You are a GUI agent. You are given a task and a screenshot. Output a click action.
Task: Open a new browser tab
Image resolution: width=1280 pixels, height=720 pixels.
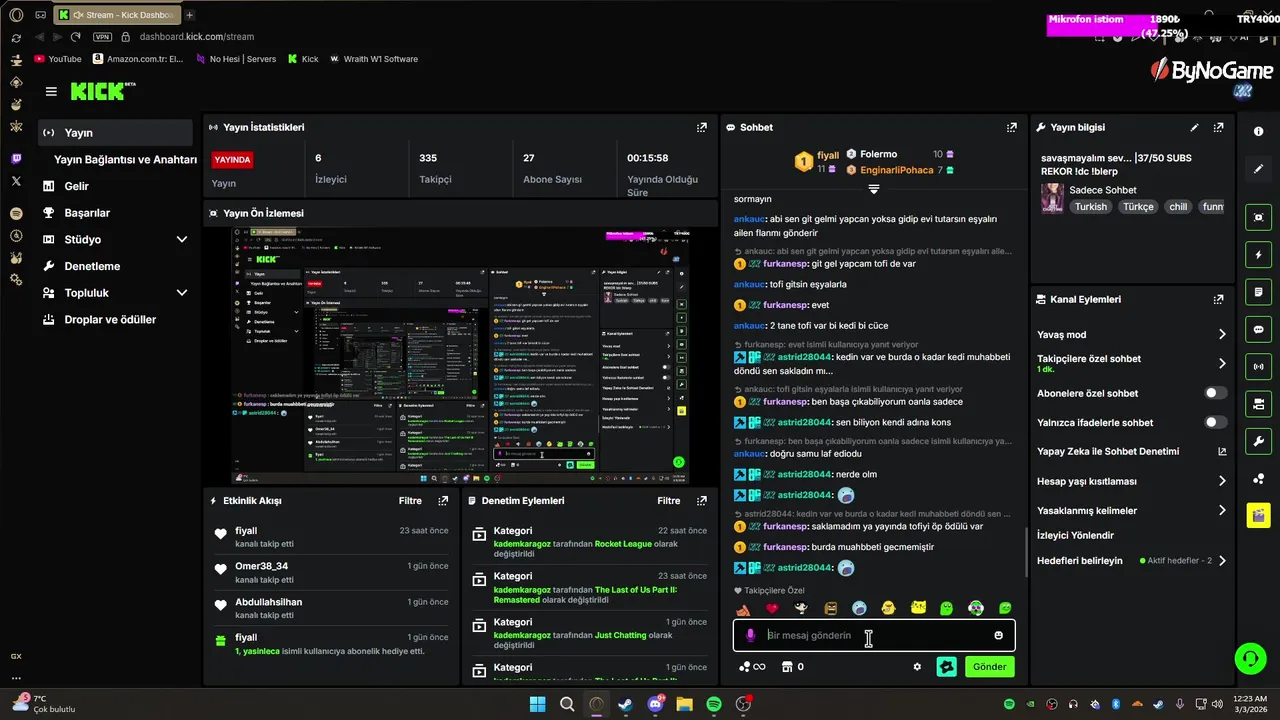[x=190, y=14]
